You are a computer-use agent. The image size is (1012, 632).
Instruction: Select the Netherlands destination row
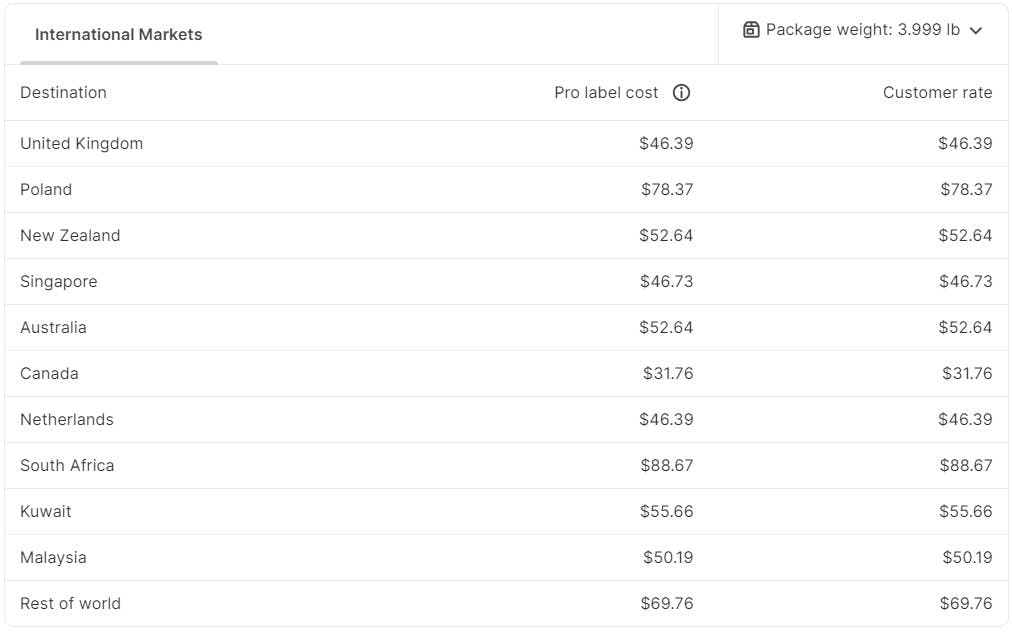pos(67,420)
